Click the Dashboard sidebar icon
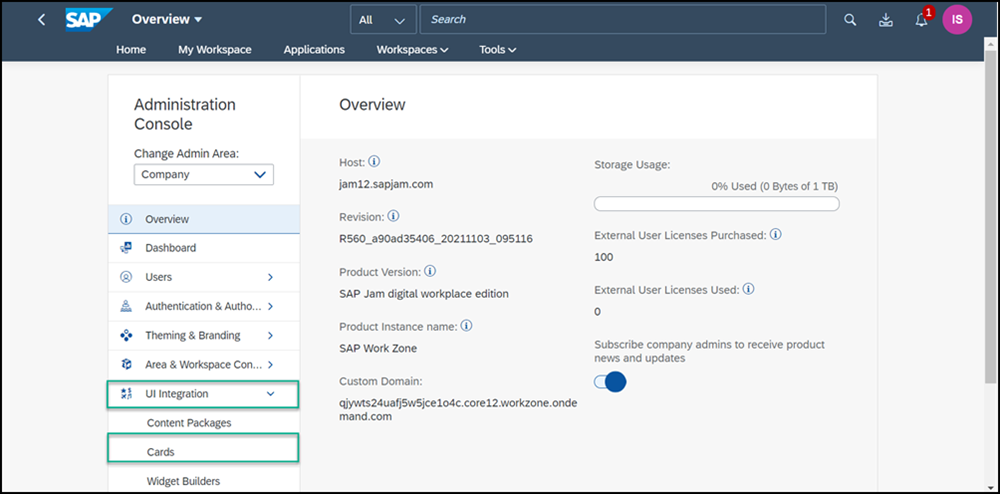 pyautogui.click(x=126, y=248)
